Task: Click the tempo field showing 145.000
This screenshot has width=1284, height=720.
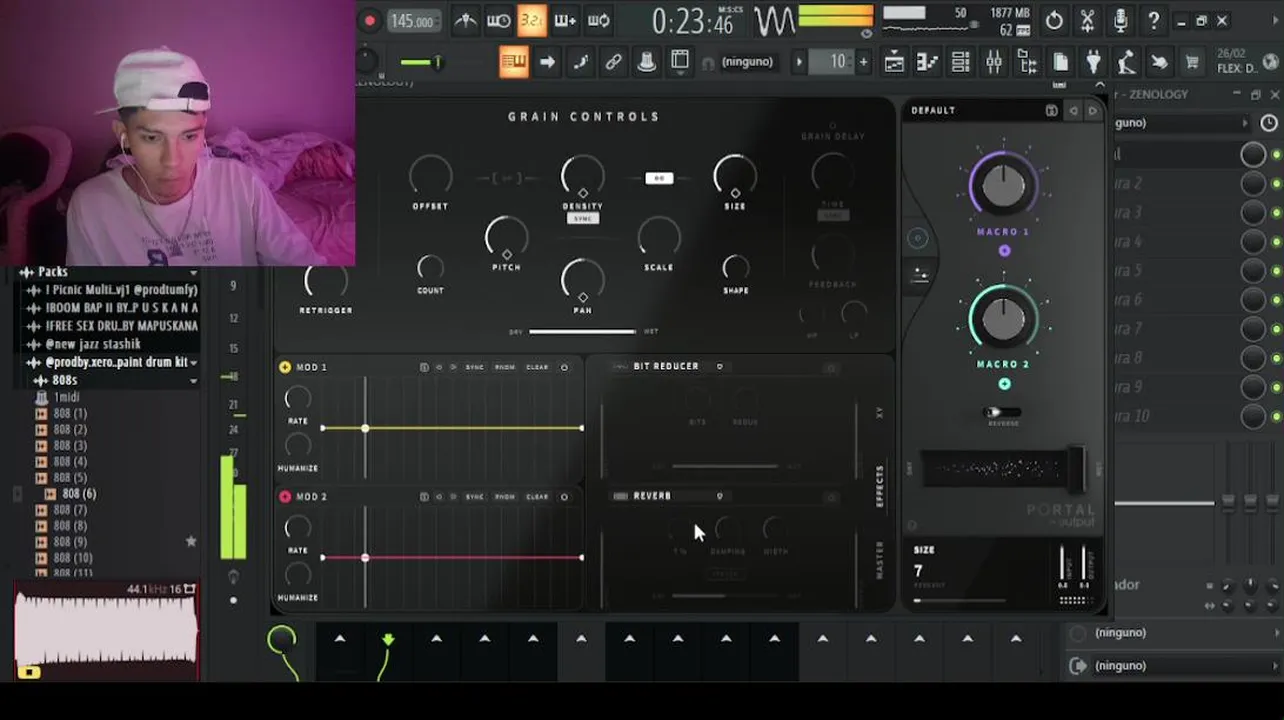Action: pyautogui.click(x=412, y=21)
